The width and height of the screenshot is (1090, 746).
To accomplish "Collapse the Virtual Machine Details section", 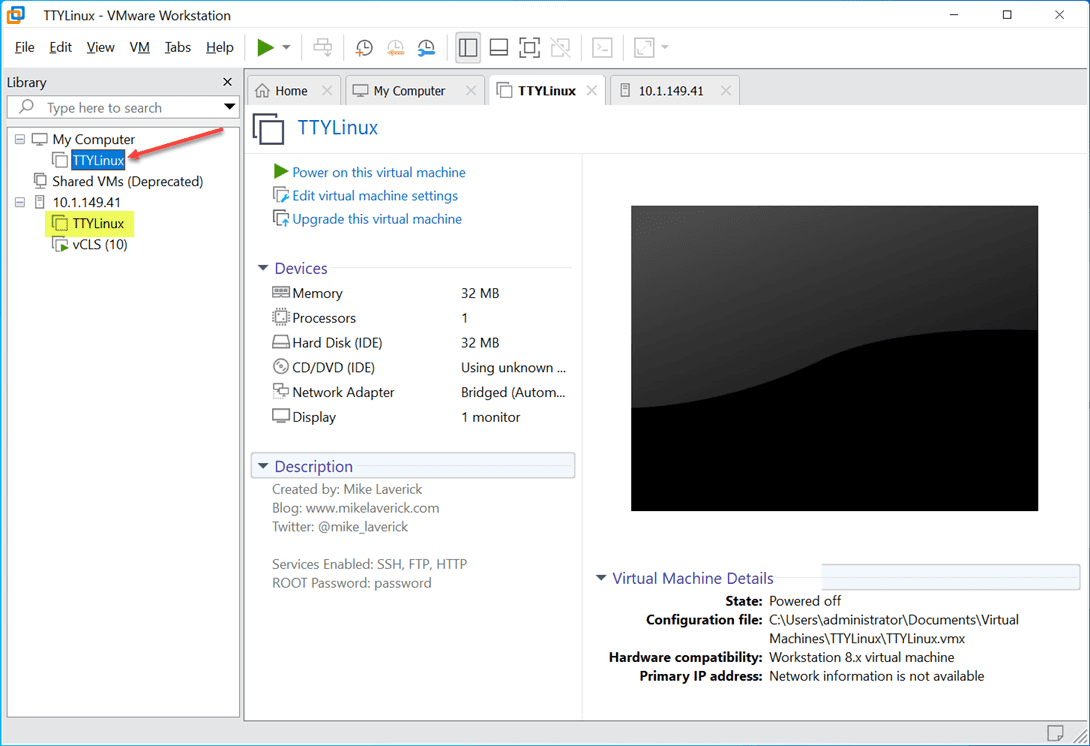I will tap(601, 578).
